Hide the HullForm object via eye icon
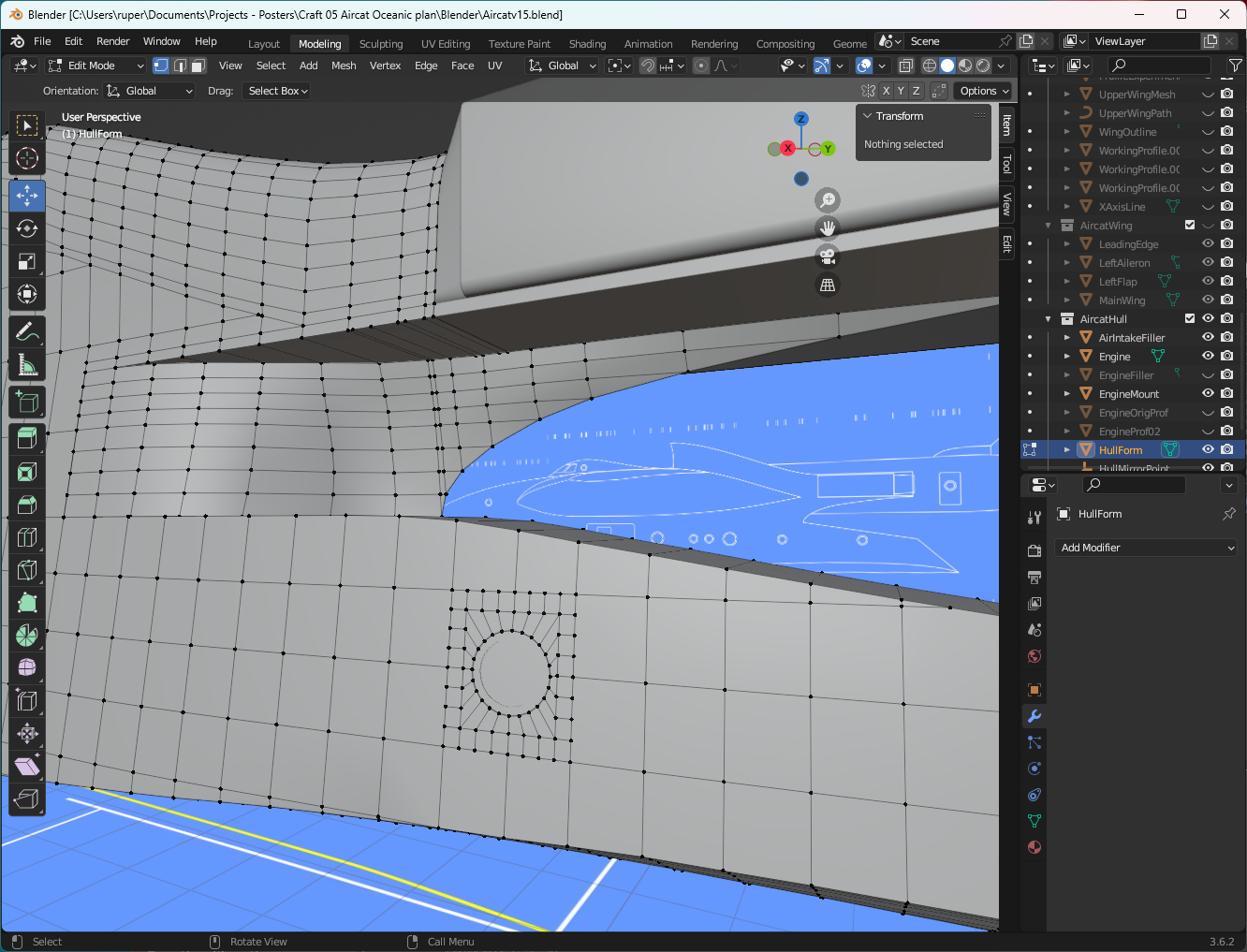1247x952 pixels. coord(1208,450)
